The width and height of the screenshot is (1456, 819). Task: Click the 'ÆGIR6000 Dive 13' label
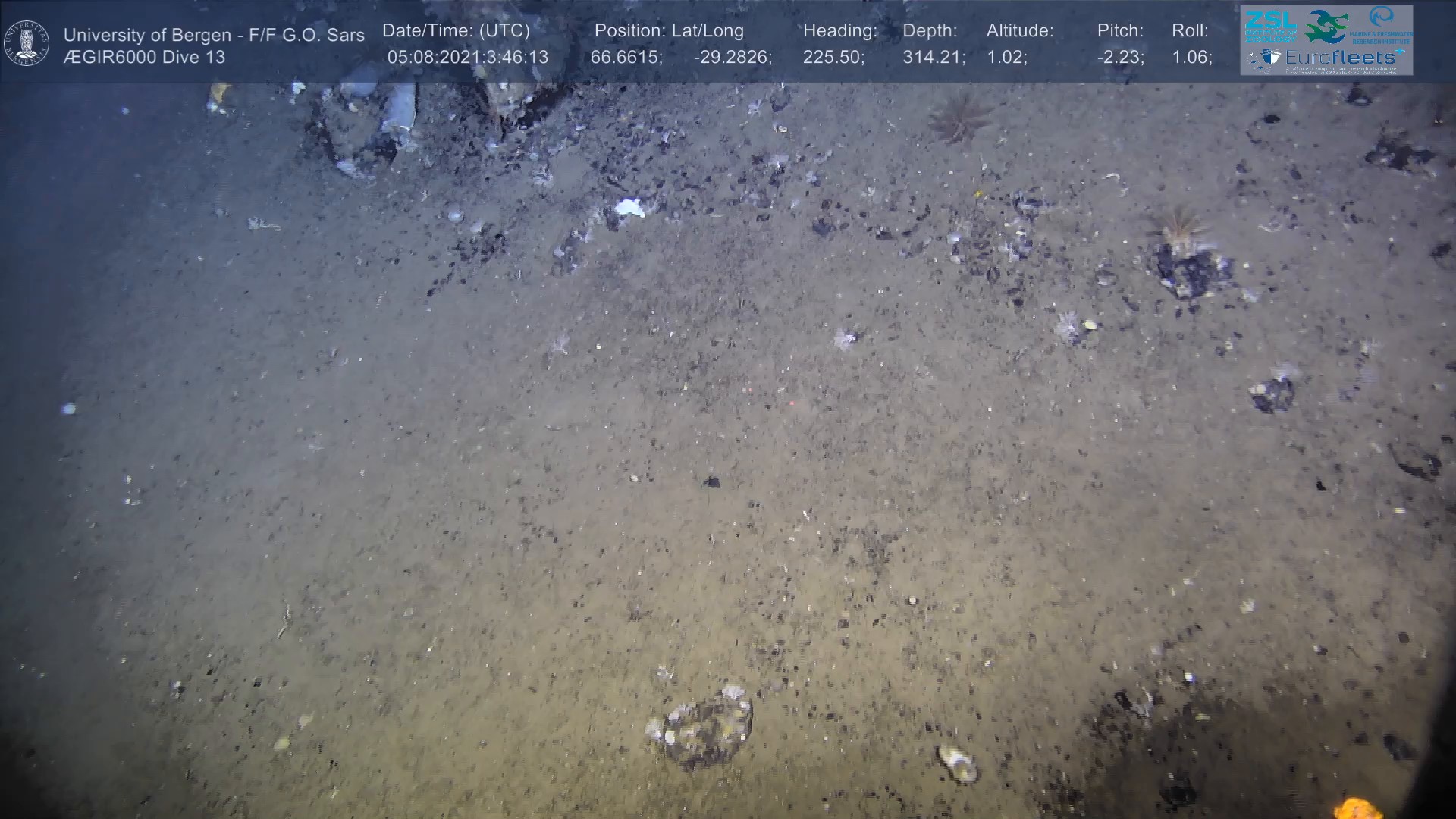pos(144,57)
